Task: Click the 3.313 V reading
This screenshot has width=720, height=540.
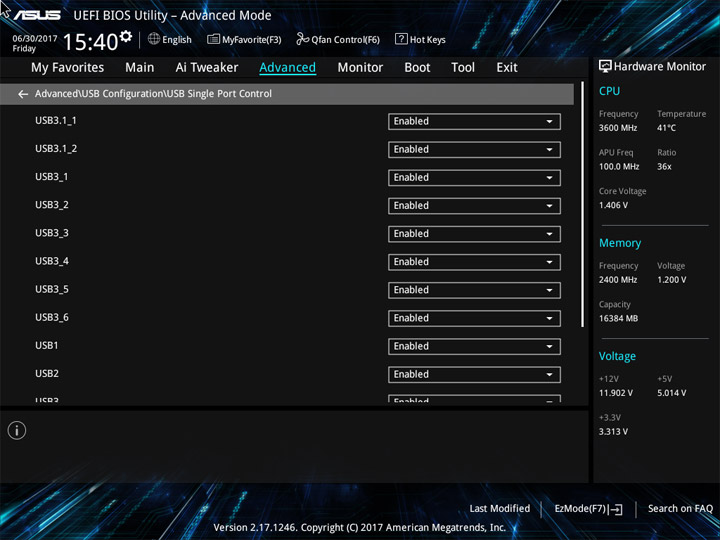Action: pyautogui.click(x=613, y=432)
